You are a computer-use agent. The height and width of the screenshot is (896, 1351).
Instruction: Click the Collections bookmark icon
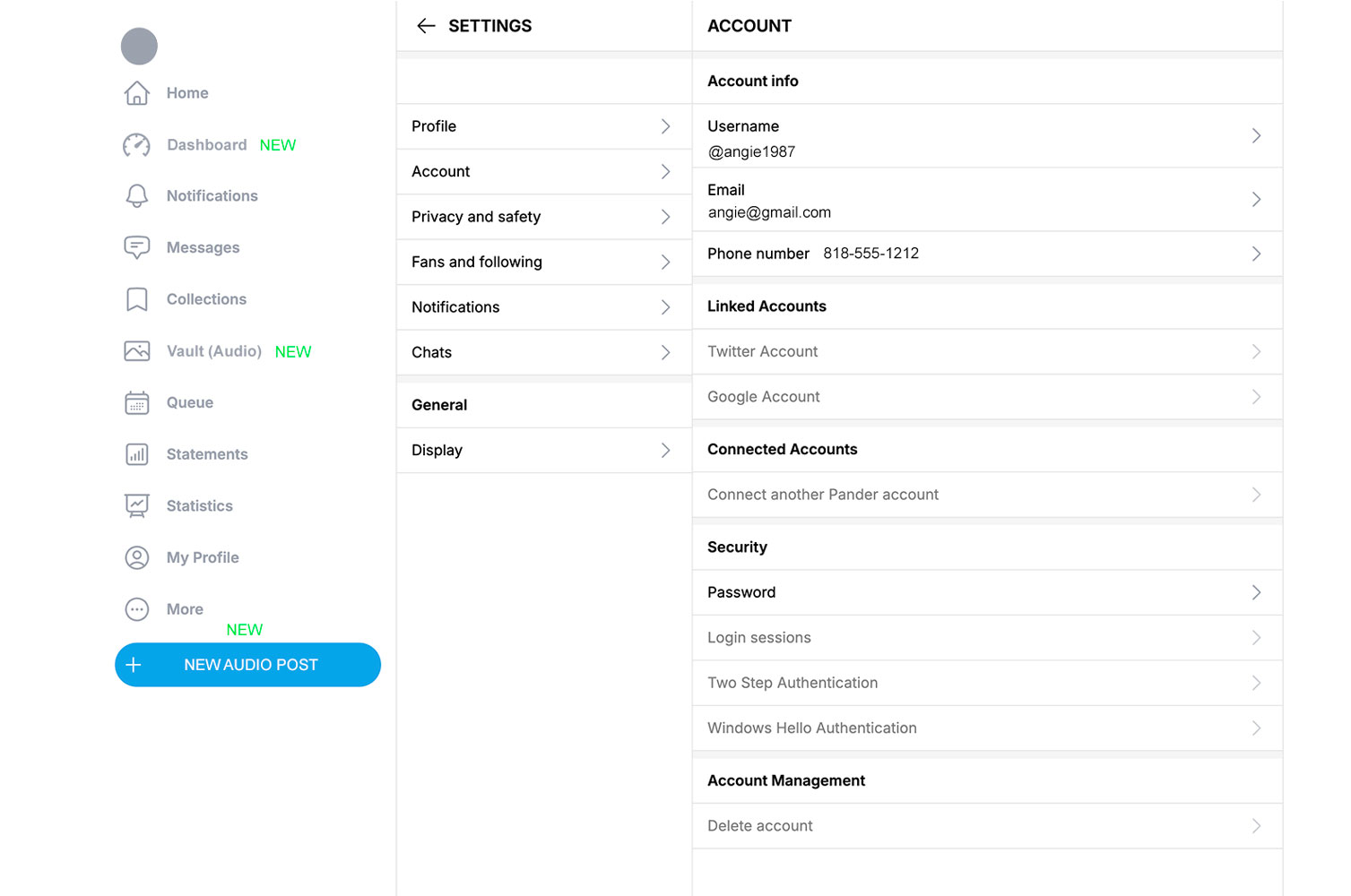pos(136,299)
